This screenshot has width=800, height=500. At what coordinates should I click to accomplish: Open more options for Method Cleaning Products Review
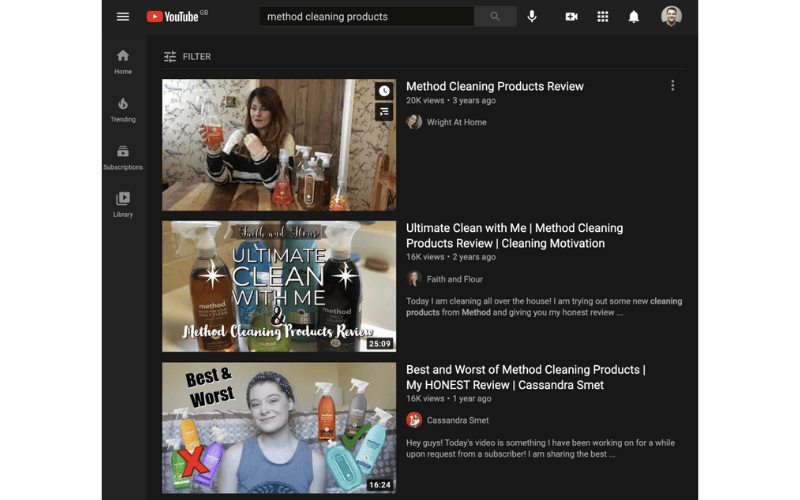[672, 86]
